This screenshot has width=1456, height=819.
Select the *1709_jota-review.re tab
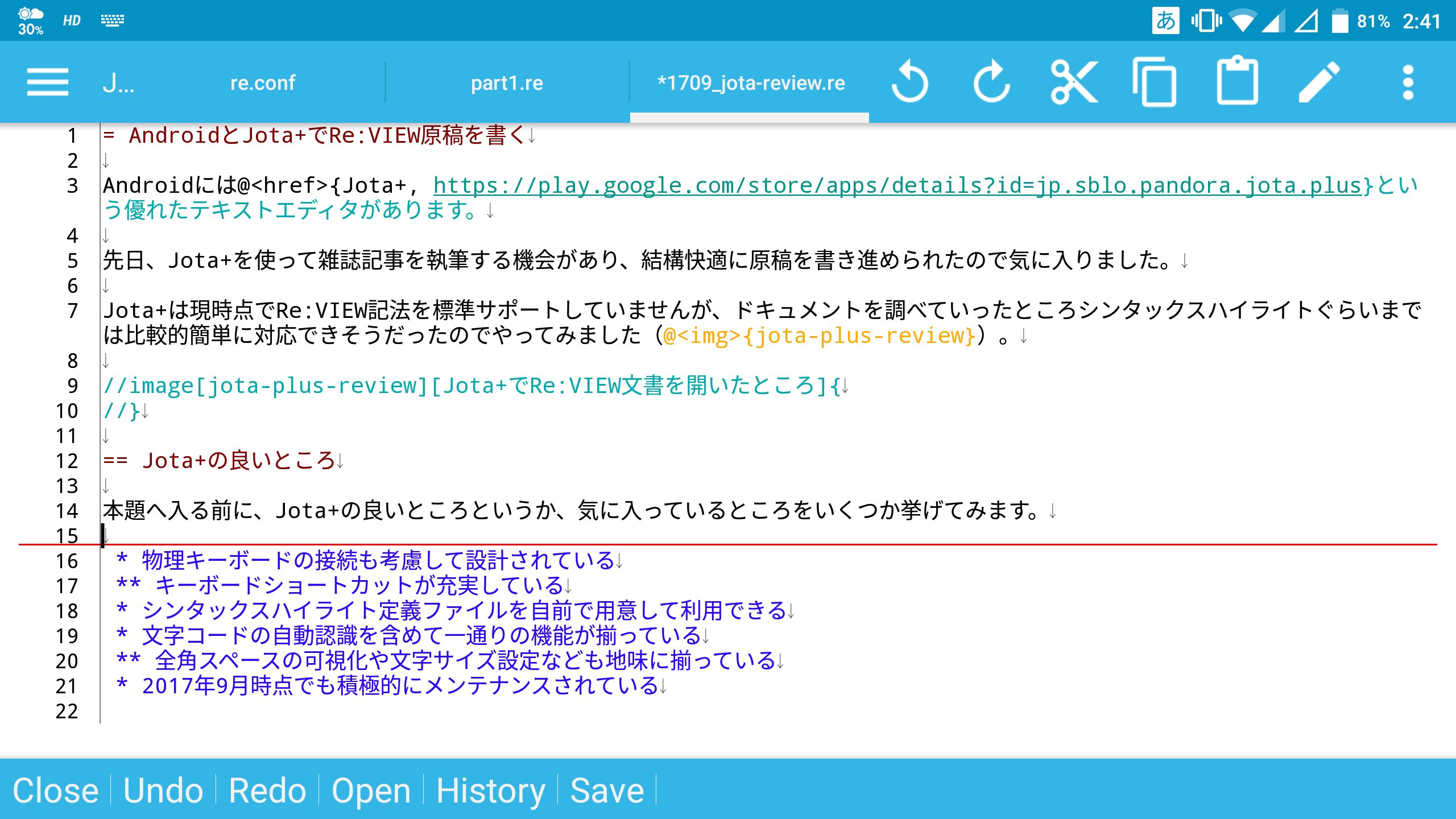[x=751, y=83]
